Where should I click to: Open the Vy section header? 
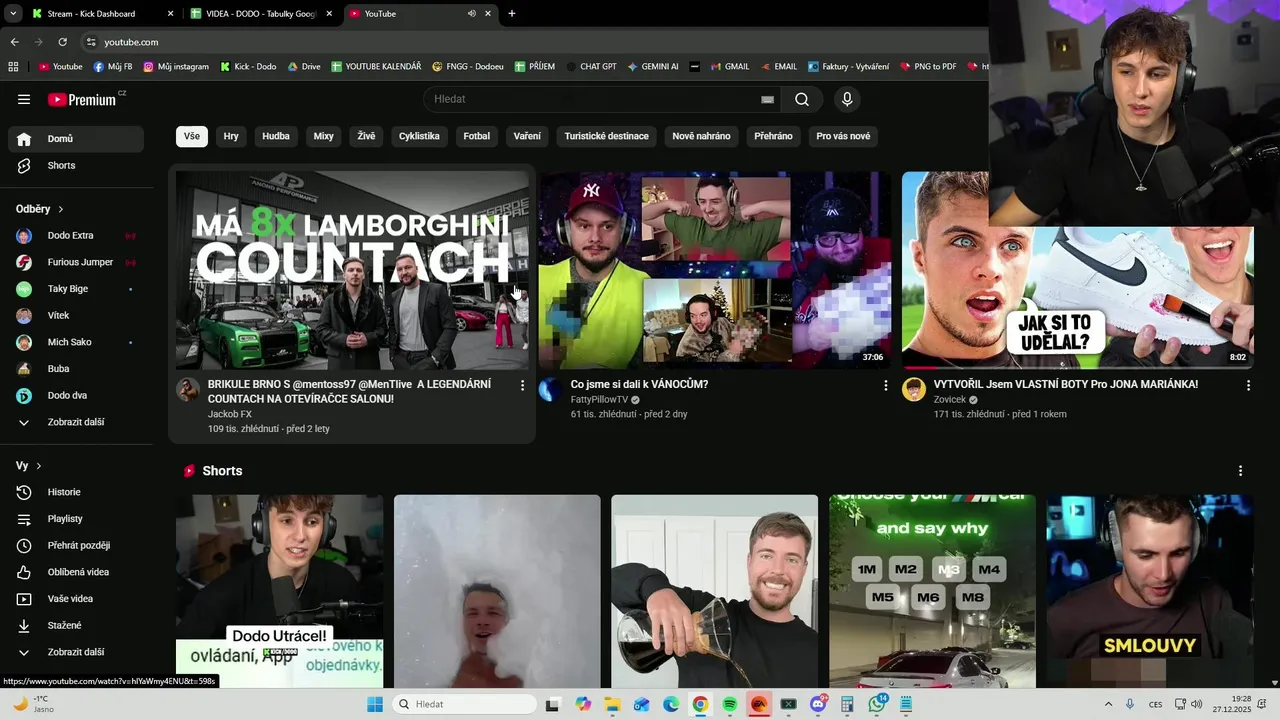(x=29, y=466)
